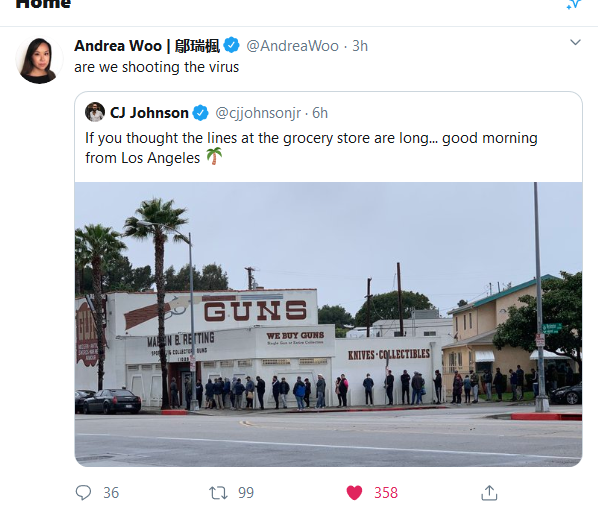
Task: Toggle latest tweets sparkle icon
Action: 574,5
